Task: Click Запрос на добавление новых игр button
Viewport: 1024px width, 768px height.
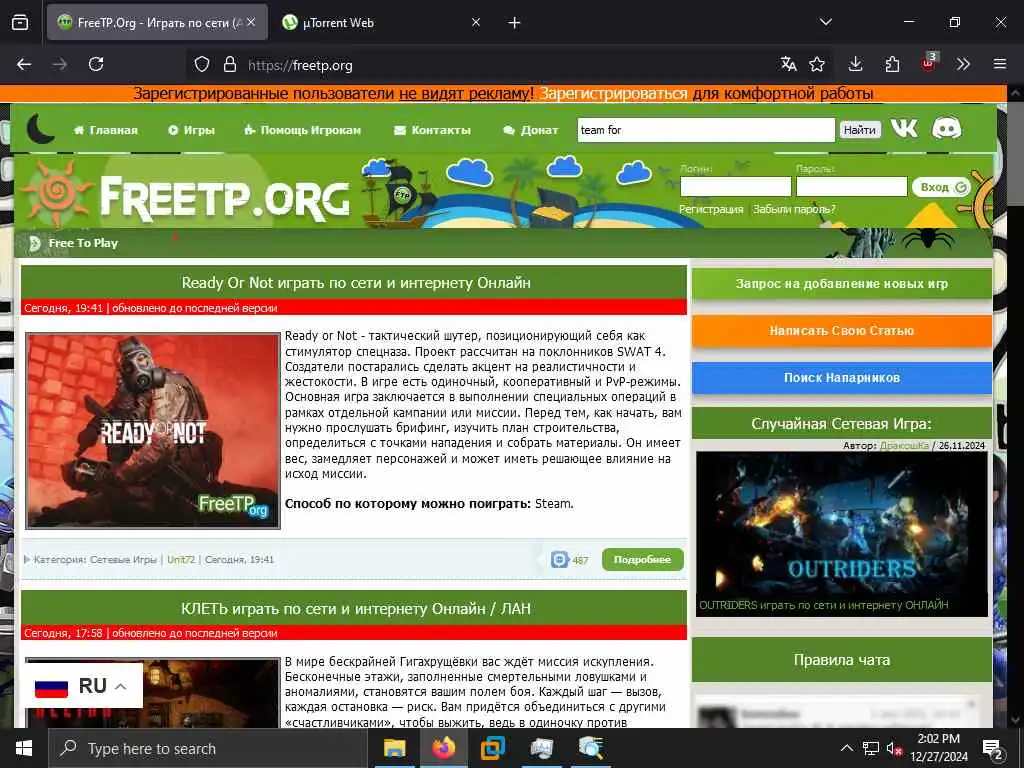Action: (842, 283)
